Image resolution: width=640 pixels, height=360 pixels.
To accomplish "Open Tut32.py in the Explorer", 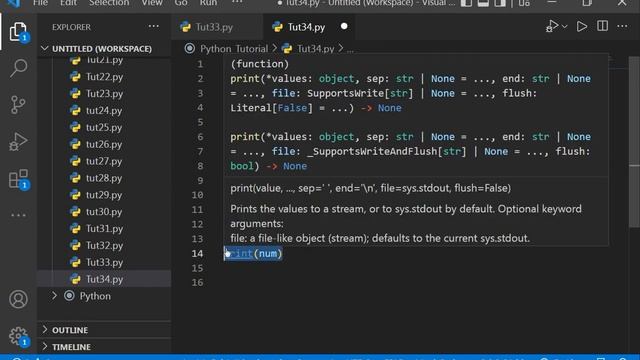I will point(104,245).
